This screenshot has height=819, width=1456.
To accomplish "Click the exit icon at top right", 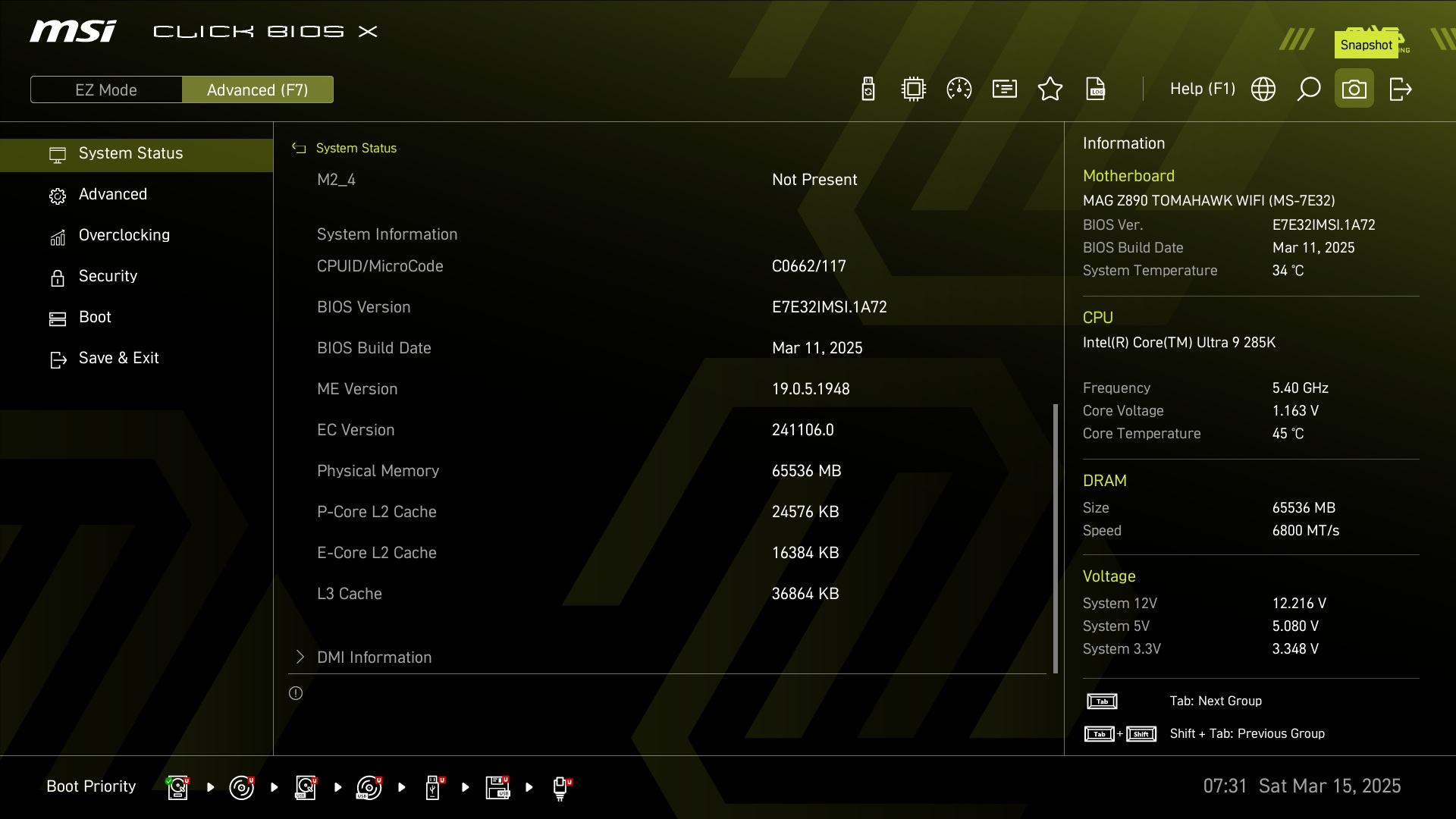I will click(x=1400, y=89).
